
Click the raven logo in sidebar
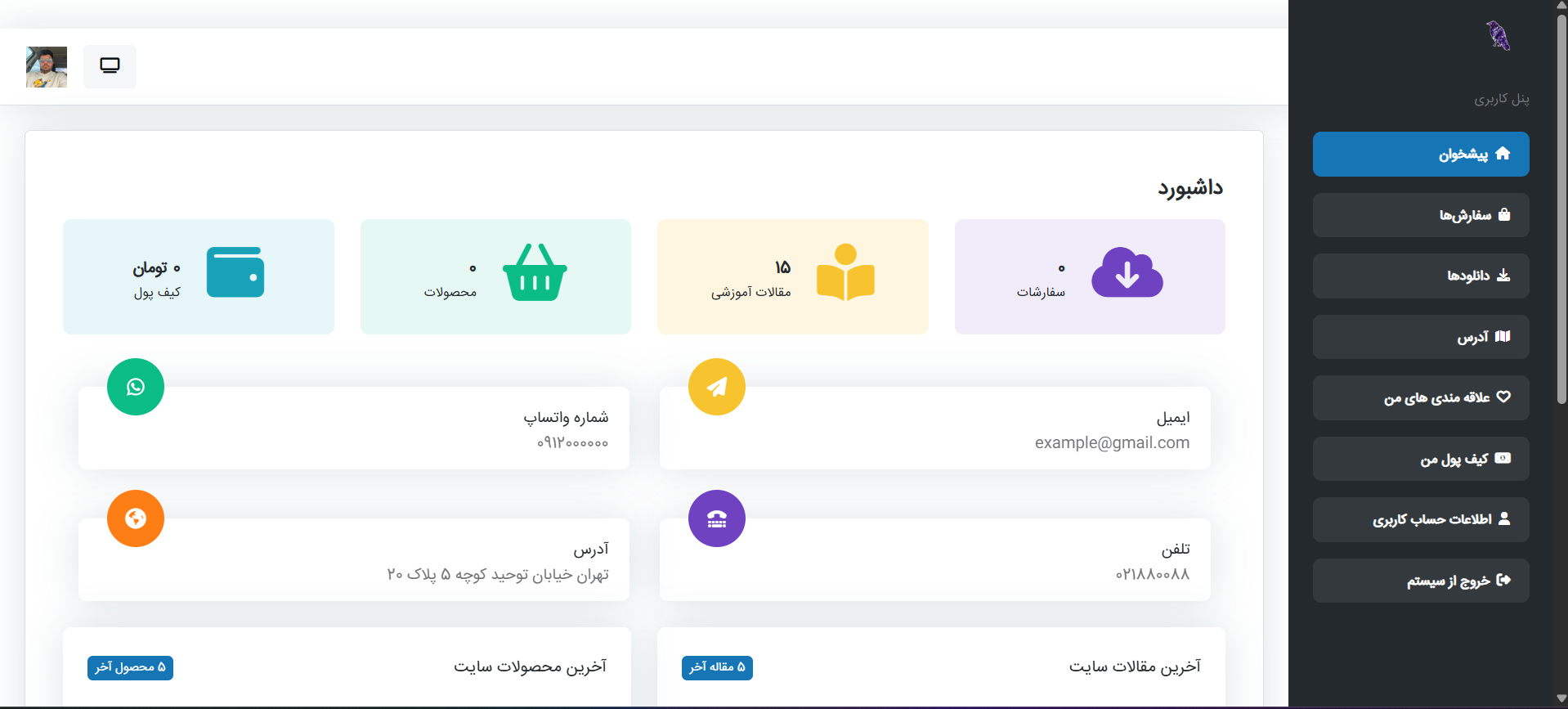(1498, 36)
